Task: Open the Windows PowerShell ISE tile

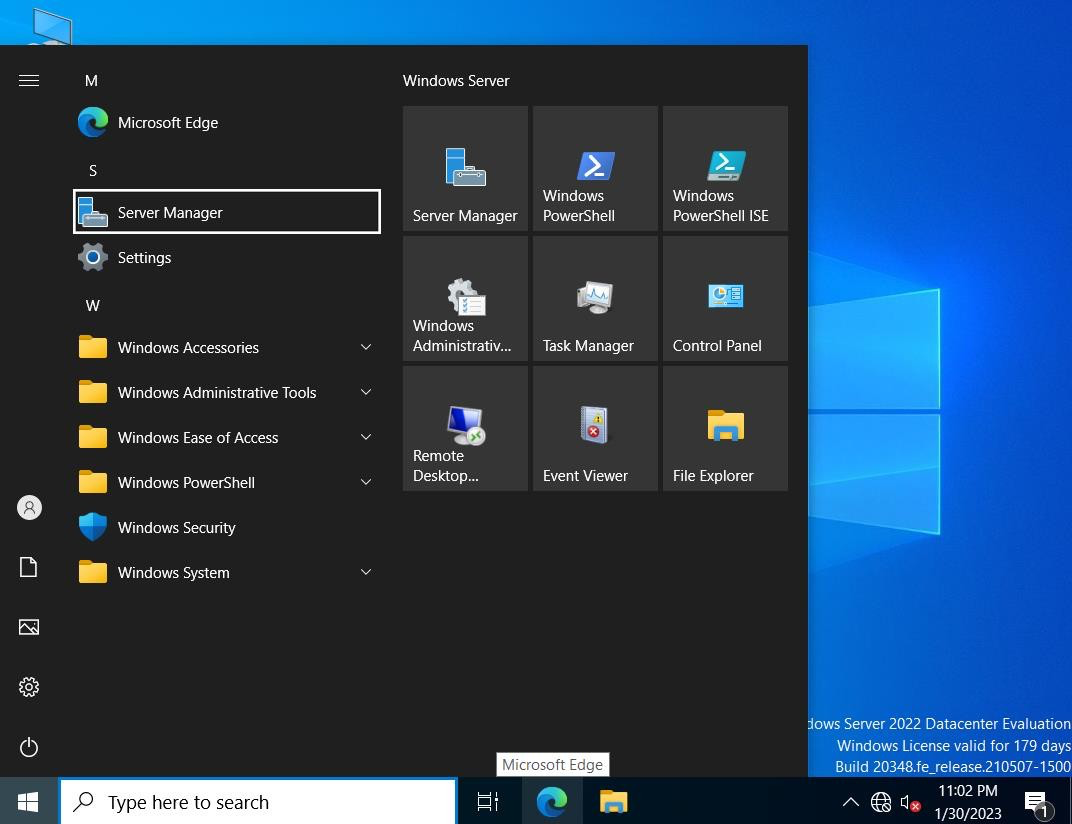Action: [x=725, y=168]
